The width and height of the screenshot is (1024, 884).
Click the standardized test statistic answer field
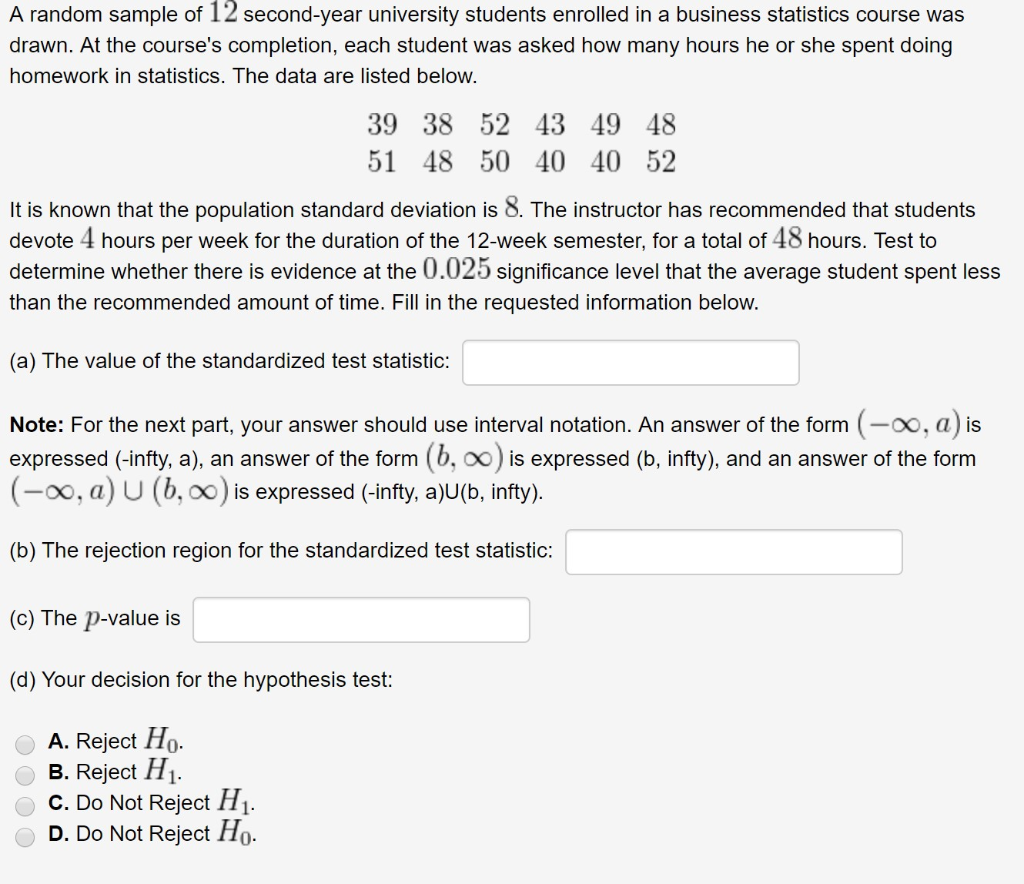[630, 362]
